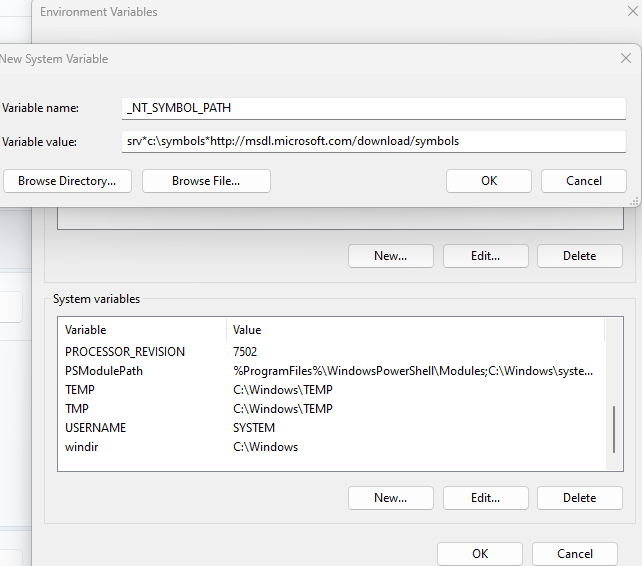
Task: Click the Variable column header
Action: (142, 330)
